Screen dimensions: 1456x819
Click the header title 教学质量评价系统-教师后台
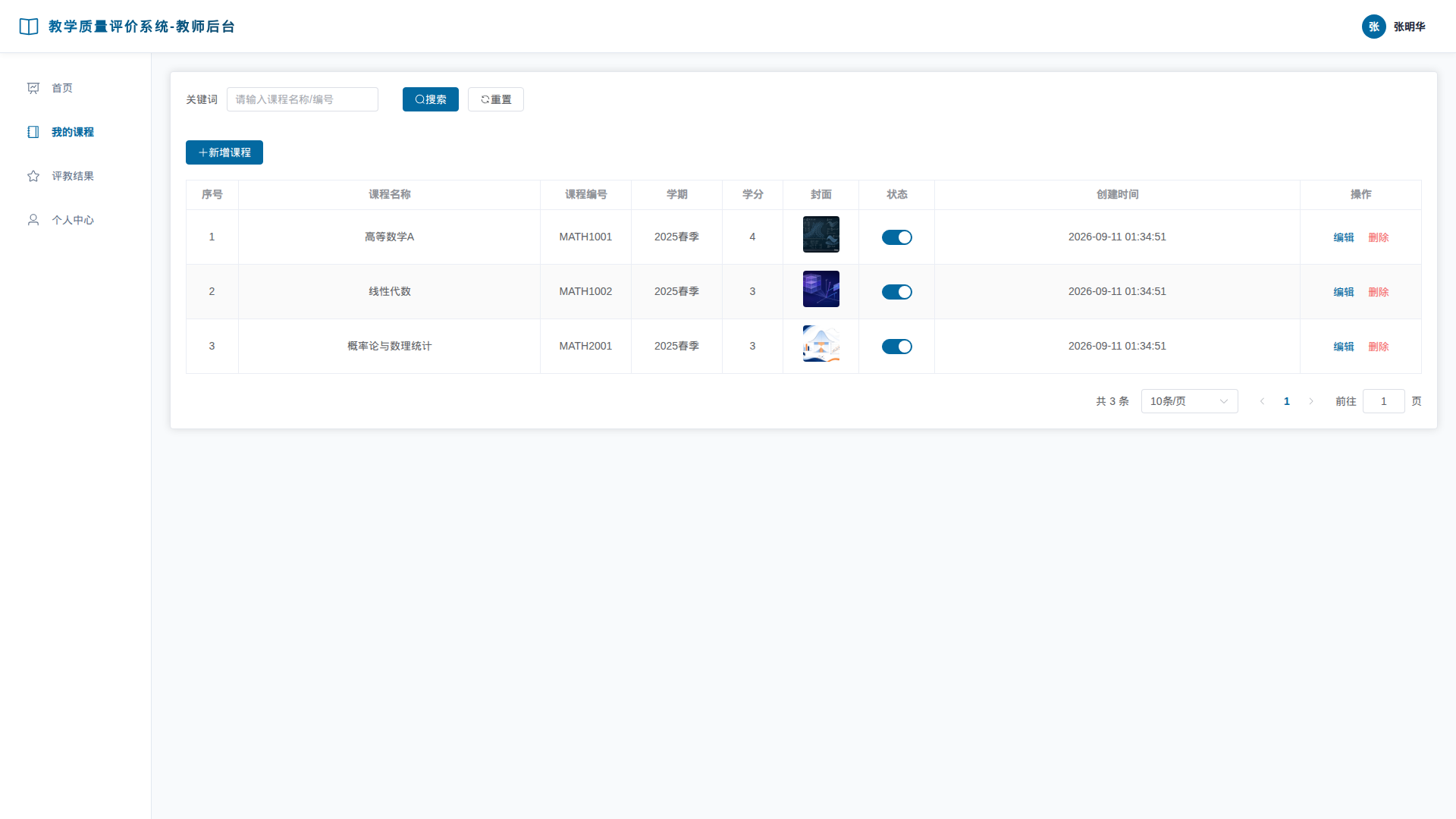[x=142, y=27]
